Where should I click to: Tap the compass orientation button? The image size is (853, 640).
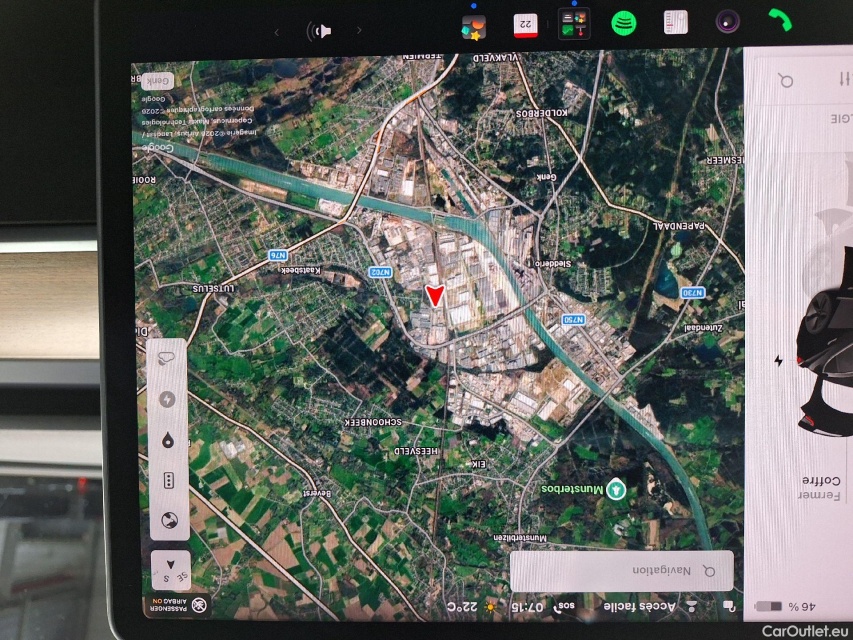click(171, 570)
